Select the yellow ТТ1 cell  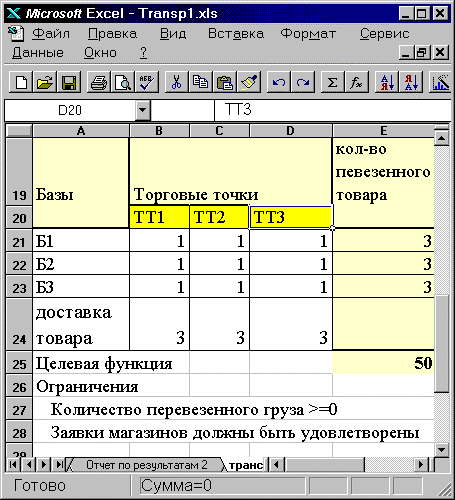click(x=159, y=217)
